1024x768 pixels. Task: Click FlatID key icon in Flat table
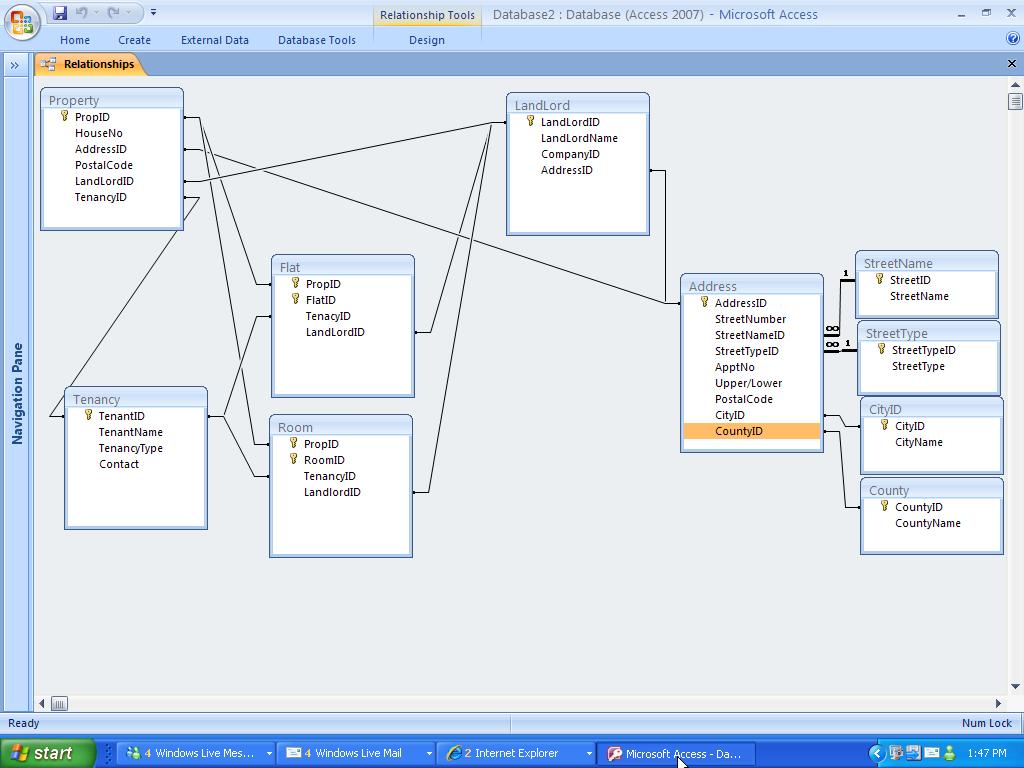tap(295, 299)
